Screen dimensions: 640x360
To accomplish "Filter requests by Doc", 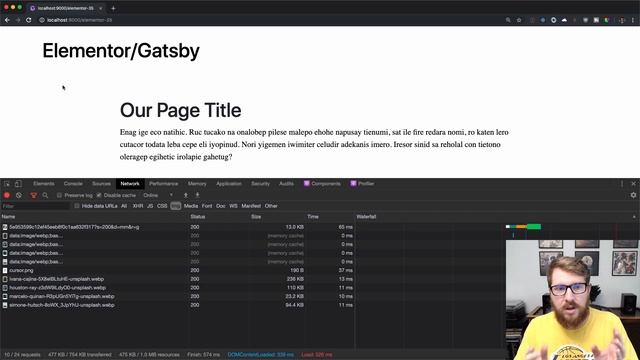I will 221,206.
